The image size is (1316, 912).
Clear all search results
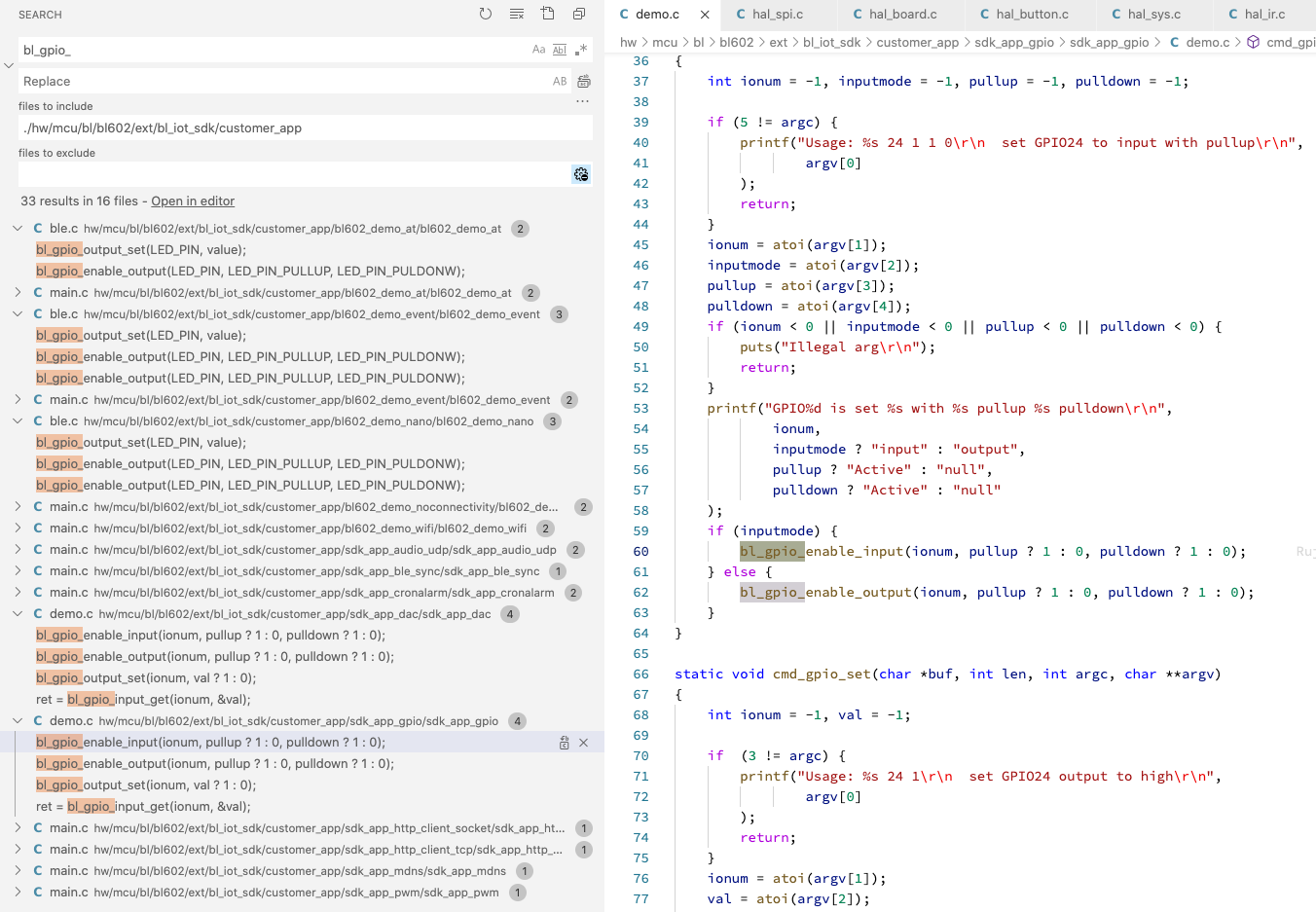pos(517,15)
